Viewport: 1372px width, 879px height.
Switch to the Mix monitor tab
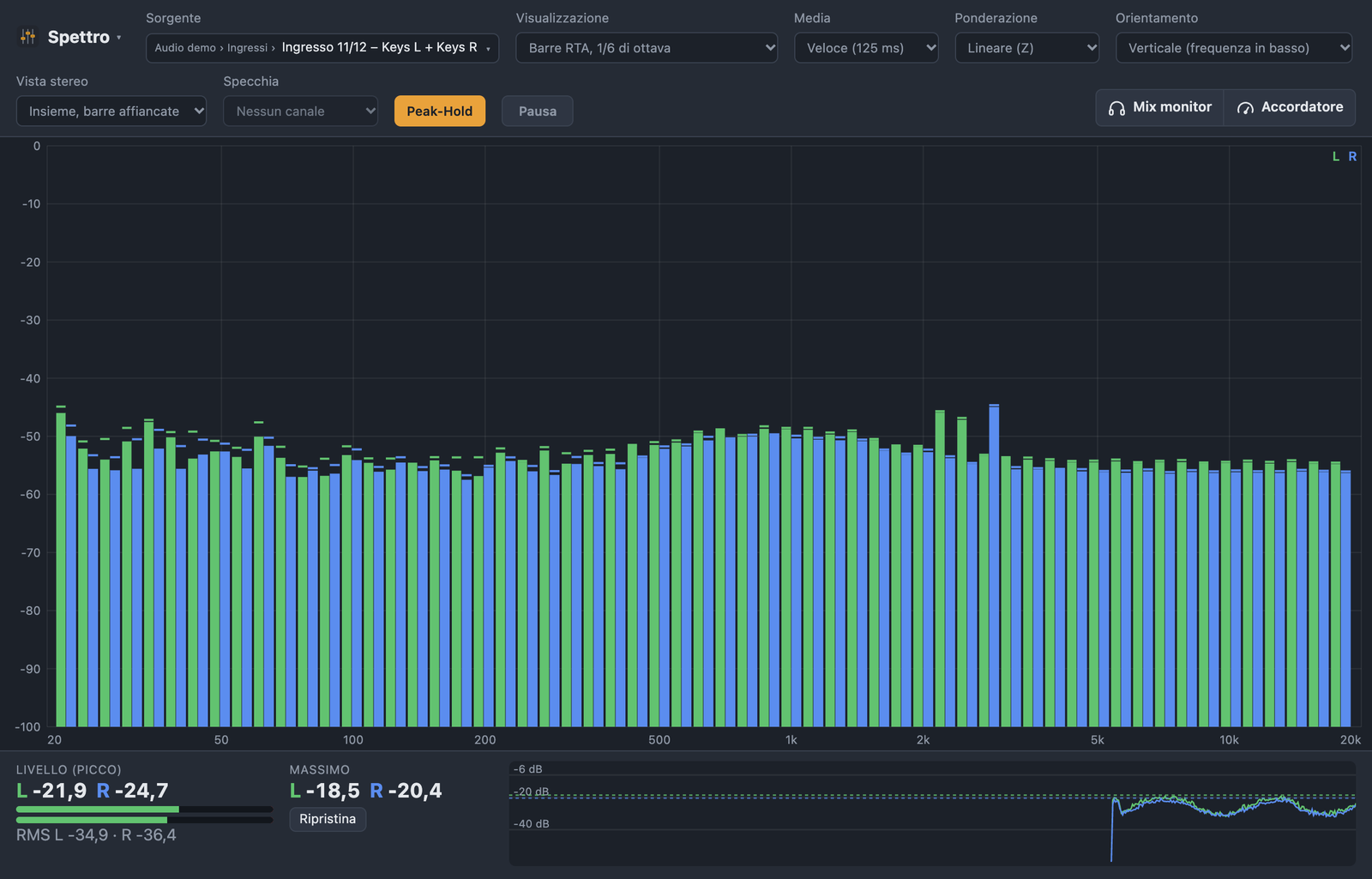[1160, 107]
